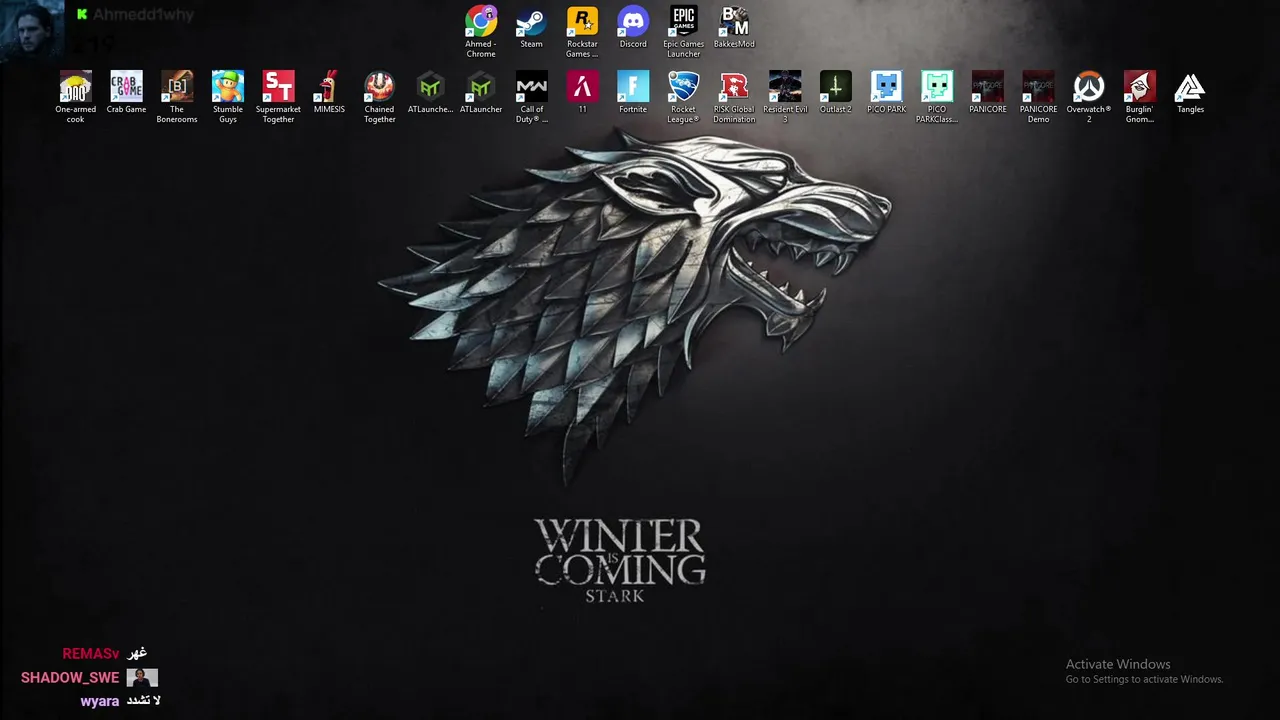Click the PANICORE Demo shortcut
Viewport: 1280px width, 720px height.
pyautogui.click(x=1038, y=97)
